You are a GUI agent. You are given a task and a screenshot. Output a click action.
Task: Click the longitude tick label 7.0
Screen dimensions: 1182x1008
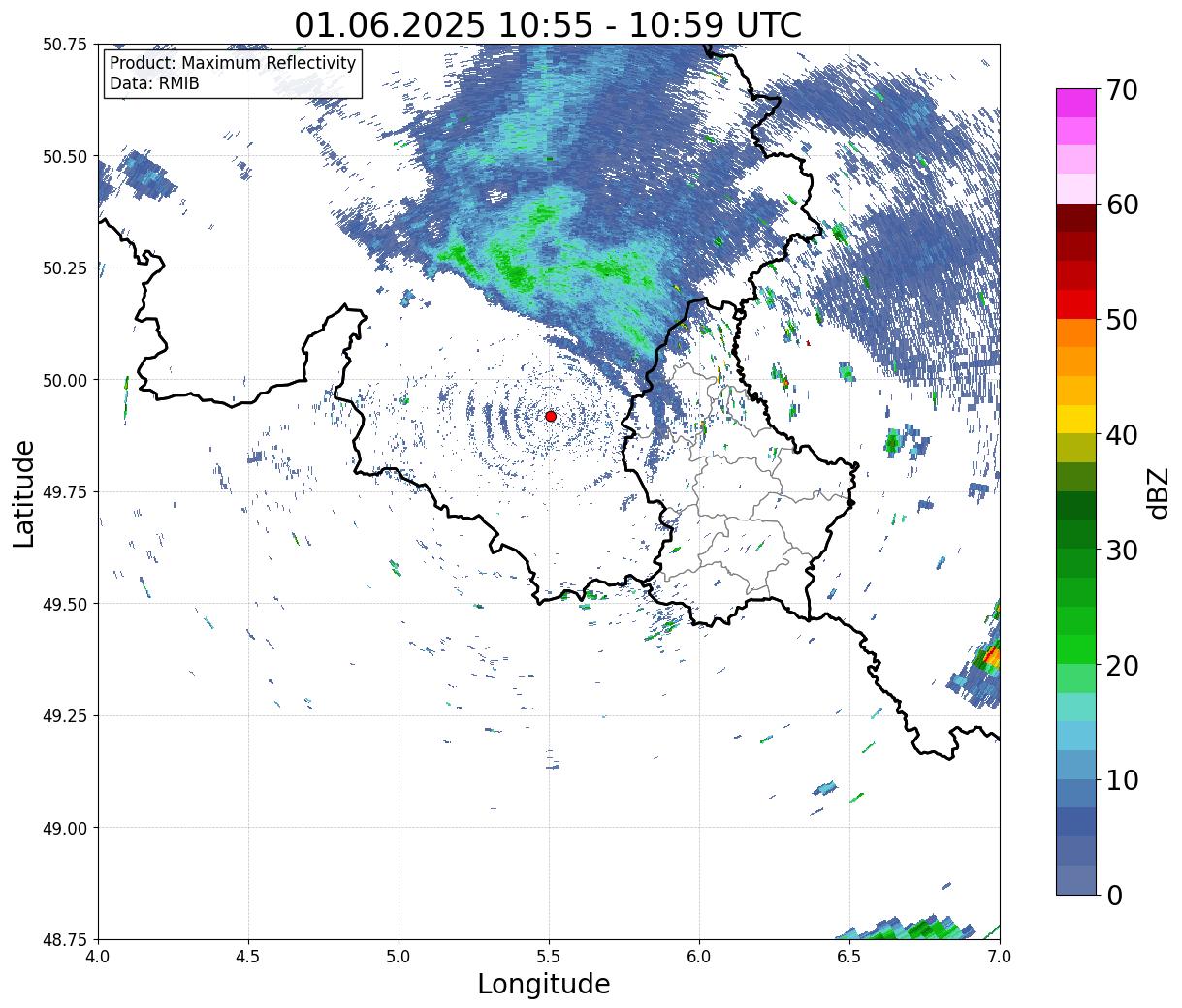coord(1000,957)
